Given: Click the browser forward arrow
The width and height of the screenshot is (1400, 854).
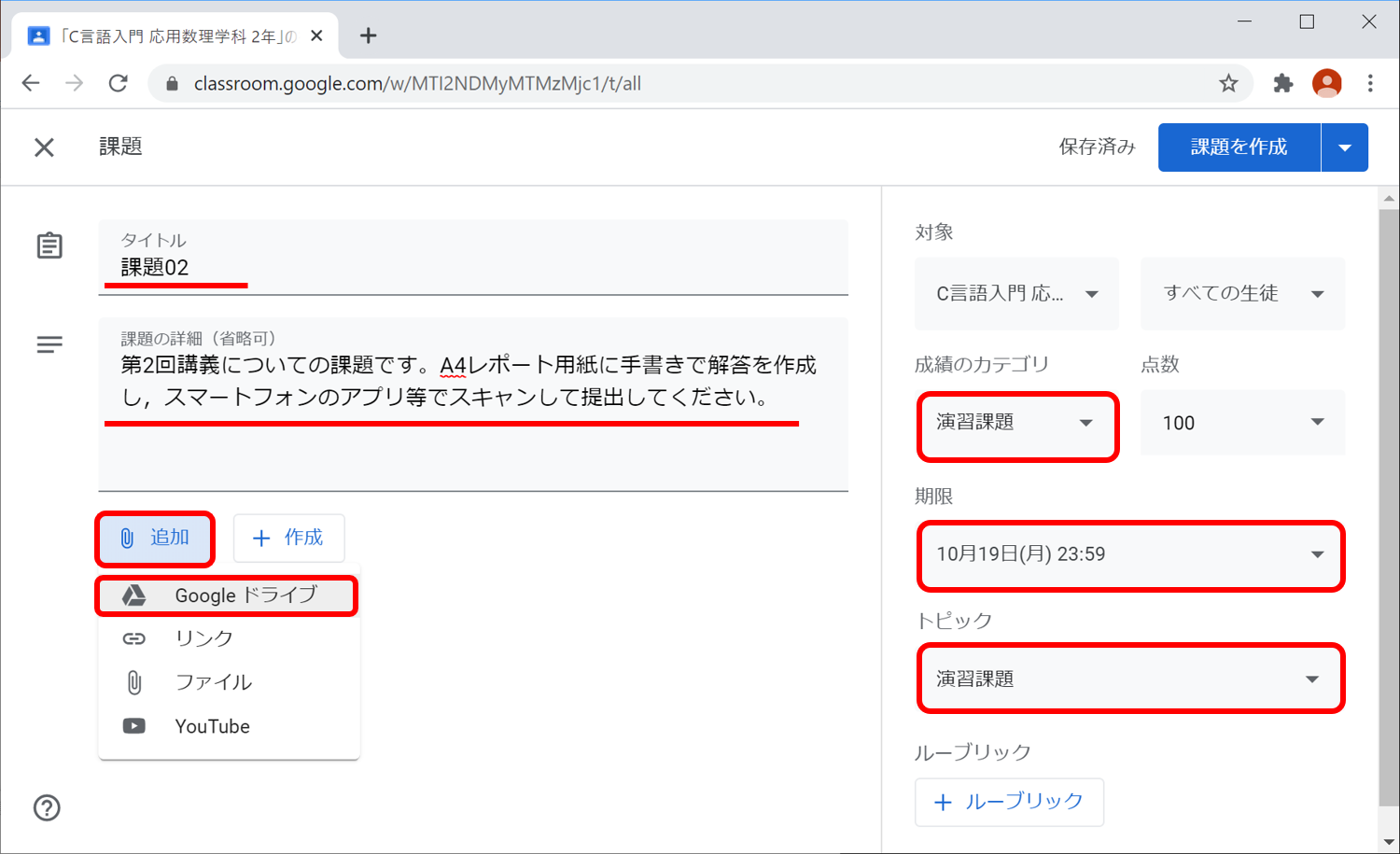Looking at the screenshot, I should click(x=75, y=83).
